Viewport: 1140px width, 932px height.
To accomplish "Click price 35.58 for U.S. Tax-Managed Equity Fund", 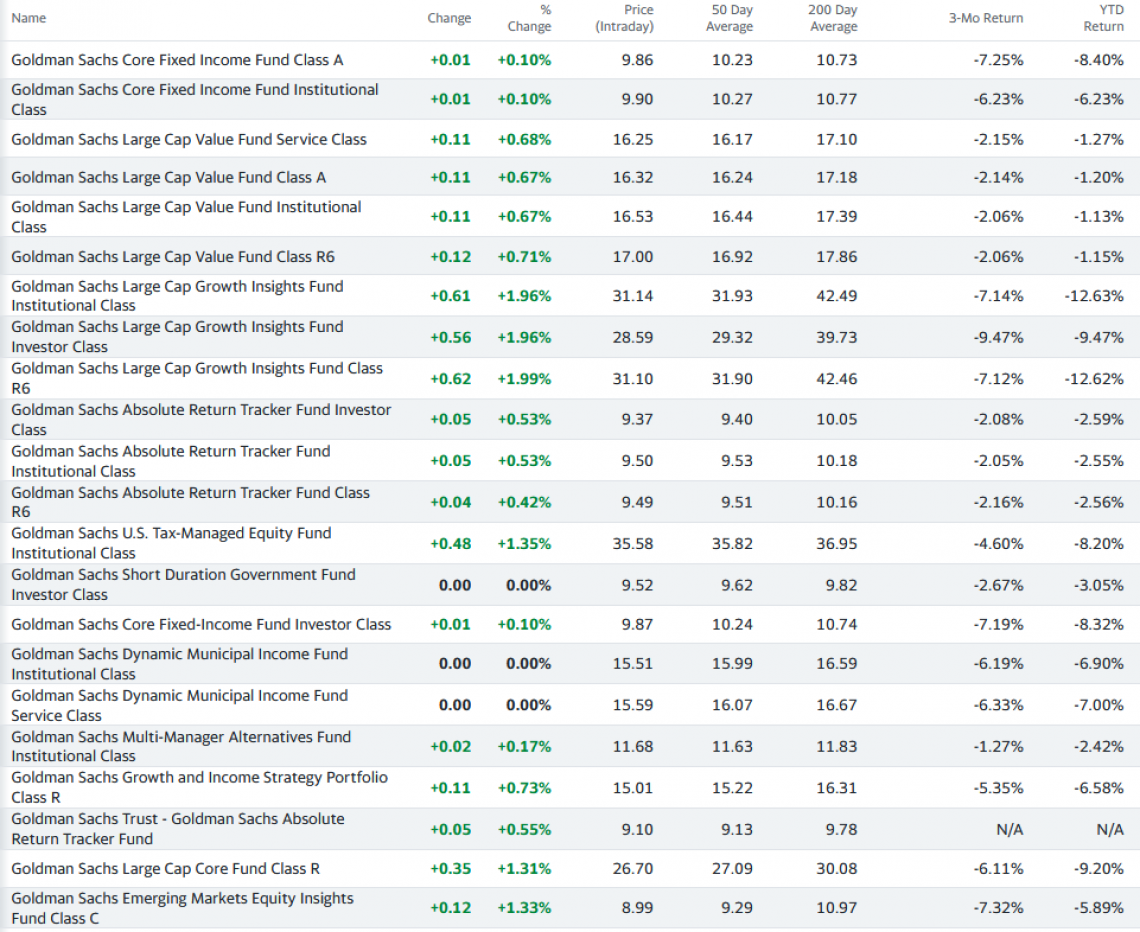I will 633,544.
